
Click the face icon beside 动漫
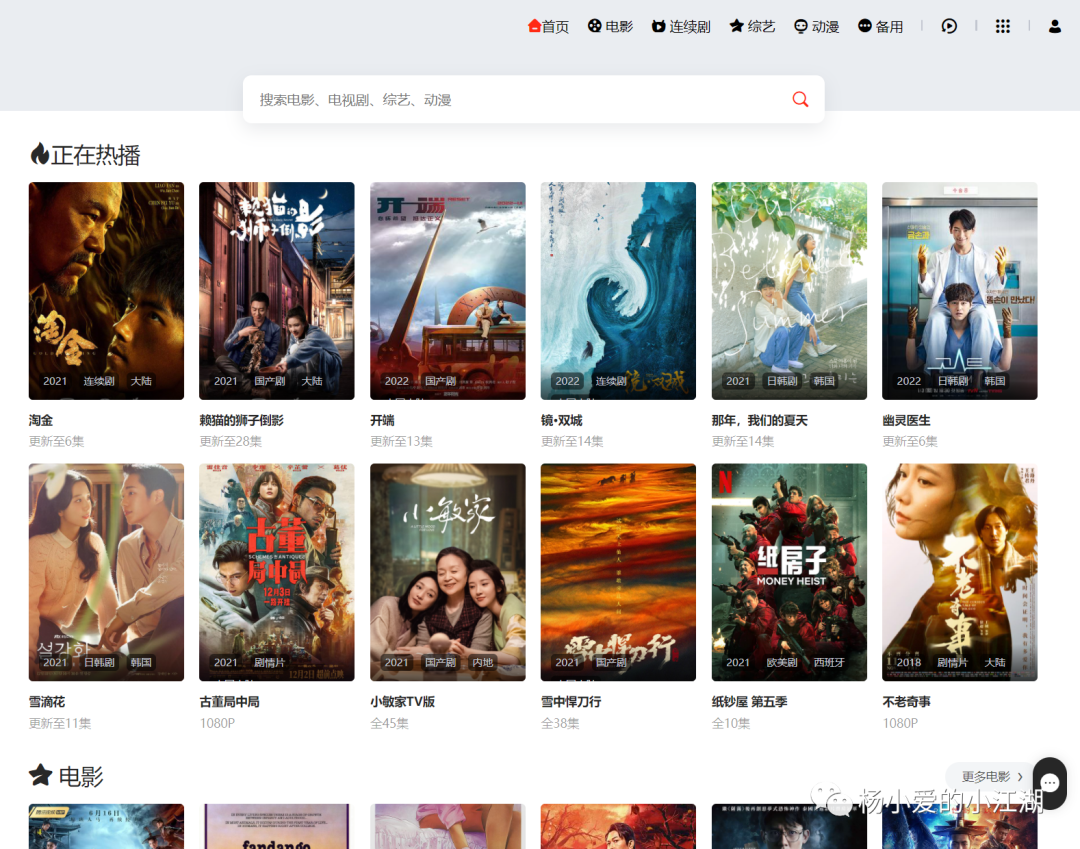click(x=800, y=26)
